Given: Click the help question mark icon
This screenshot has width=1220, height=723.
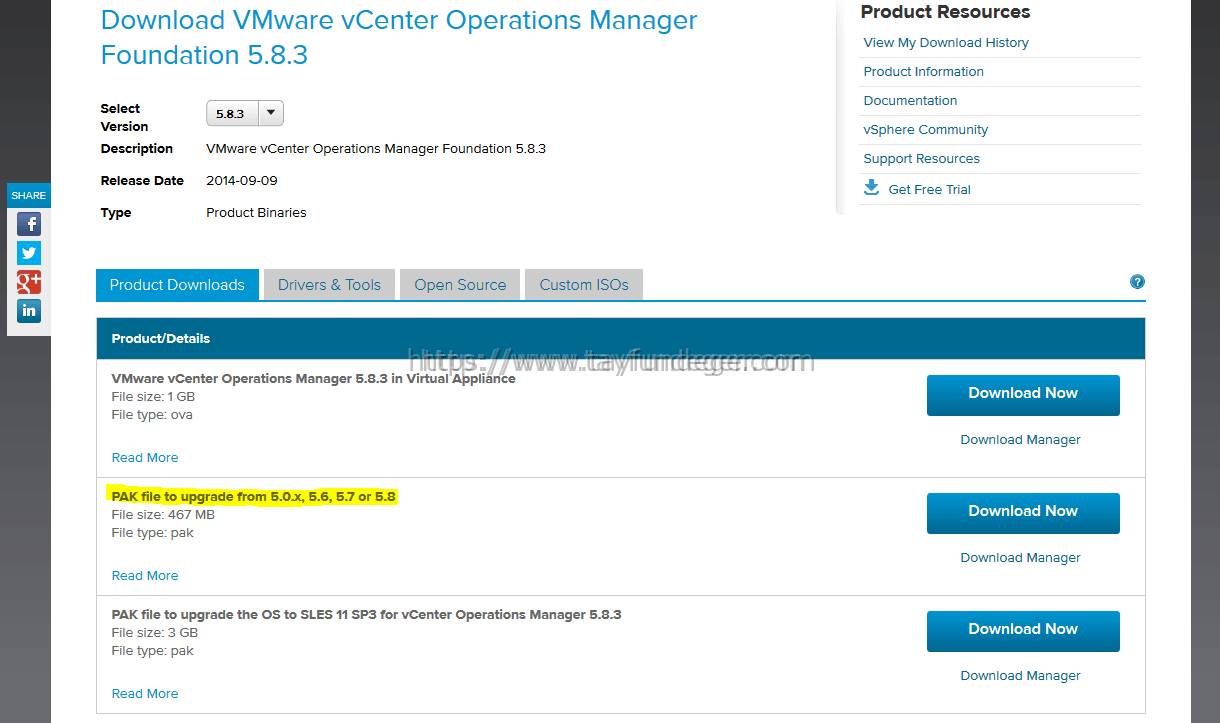Looking at the screenshot, I should point(1137,282).
